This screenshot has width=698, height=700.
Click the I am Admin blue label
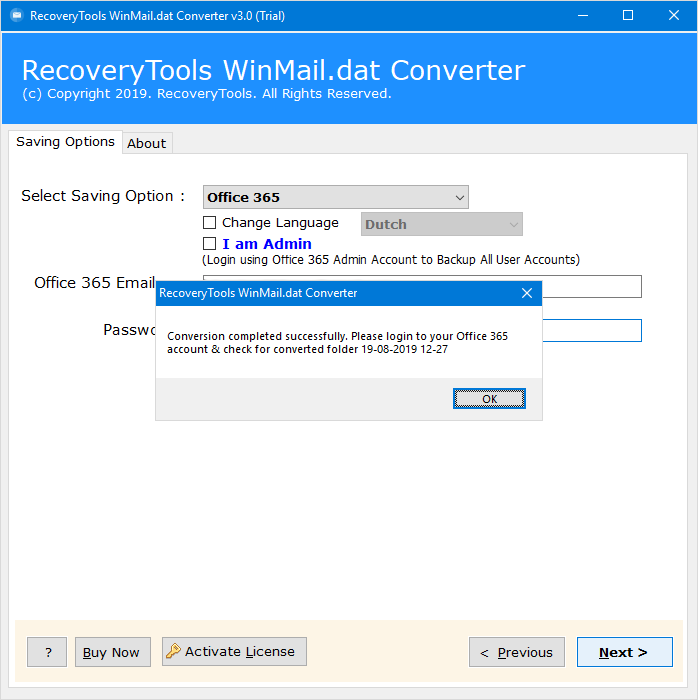tap(267, 244)
